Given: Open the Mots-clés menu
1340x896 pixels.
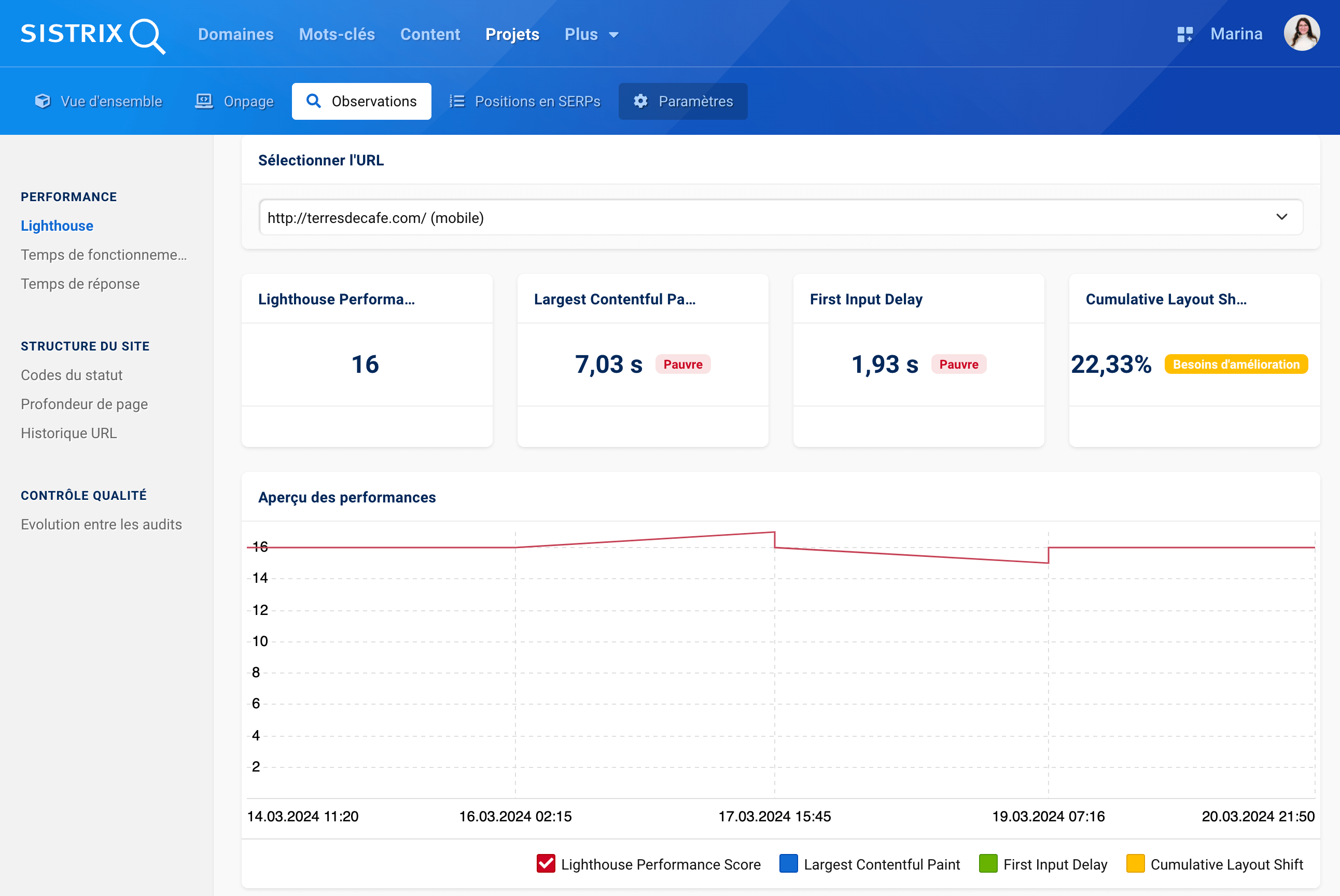Looking at the screenshot, I should 337,34.
